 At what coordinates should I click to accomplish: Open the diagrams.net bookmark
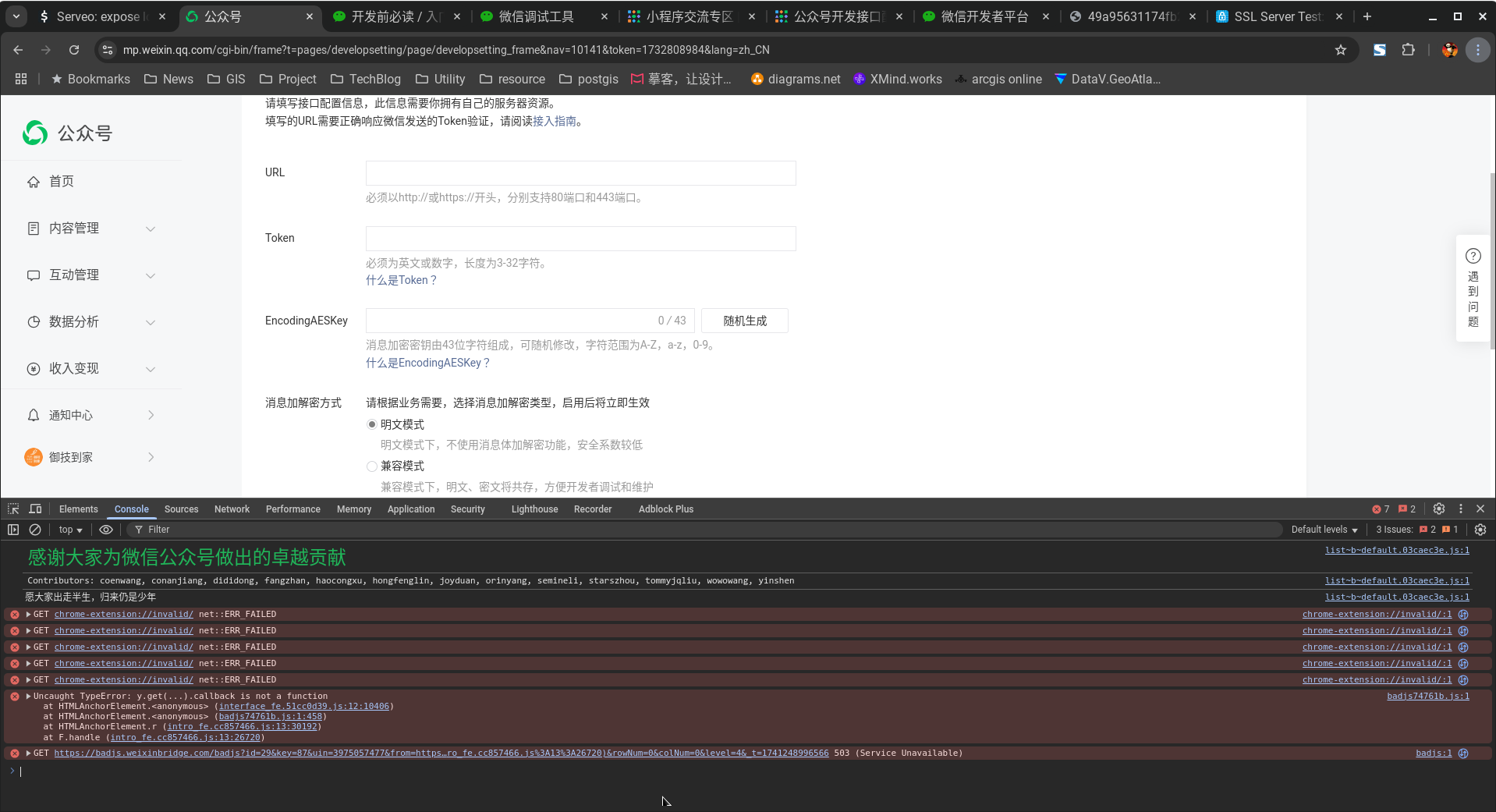click(796, 79)
